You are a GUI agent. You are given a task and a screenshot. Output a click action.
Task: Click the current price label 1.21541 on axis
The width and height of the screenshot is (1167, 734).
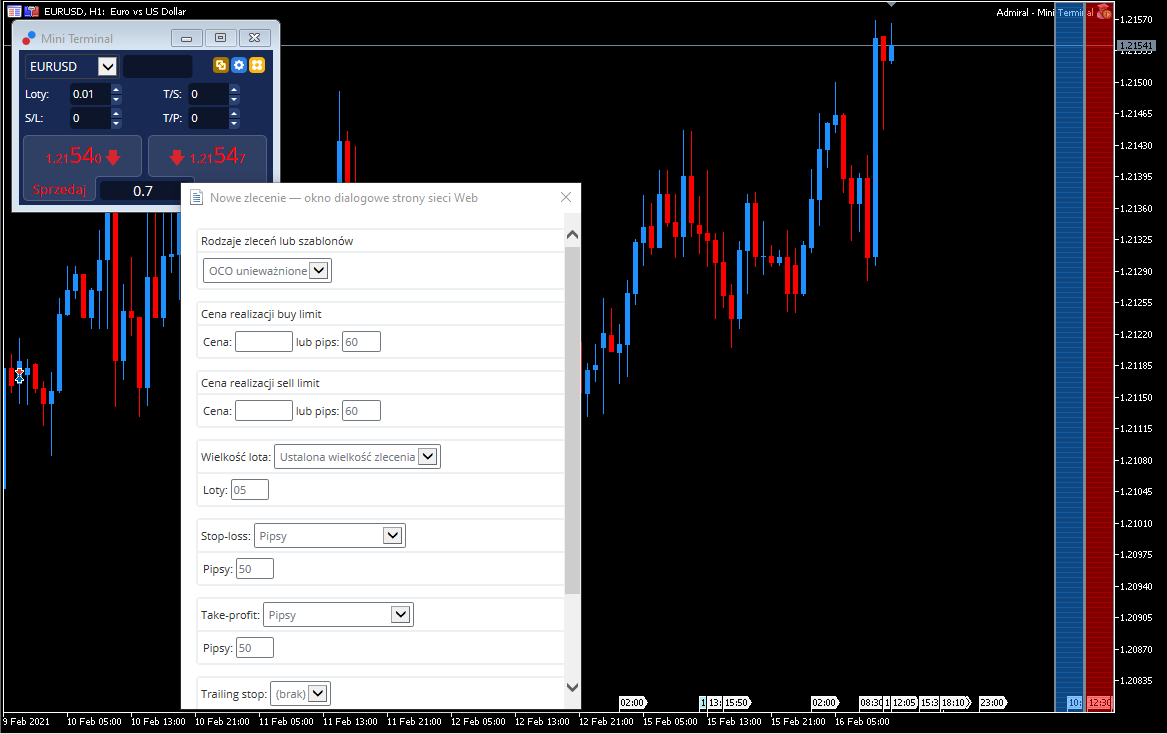[x=1136, y=45]
